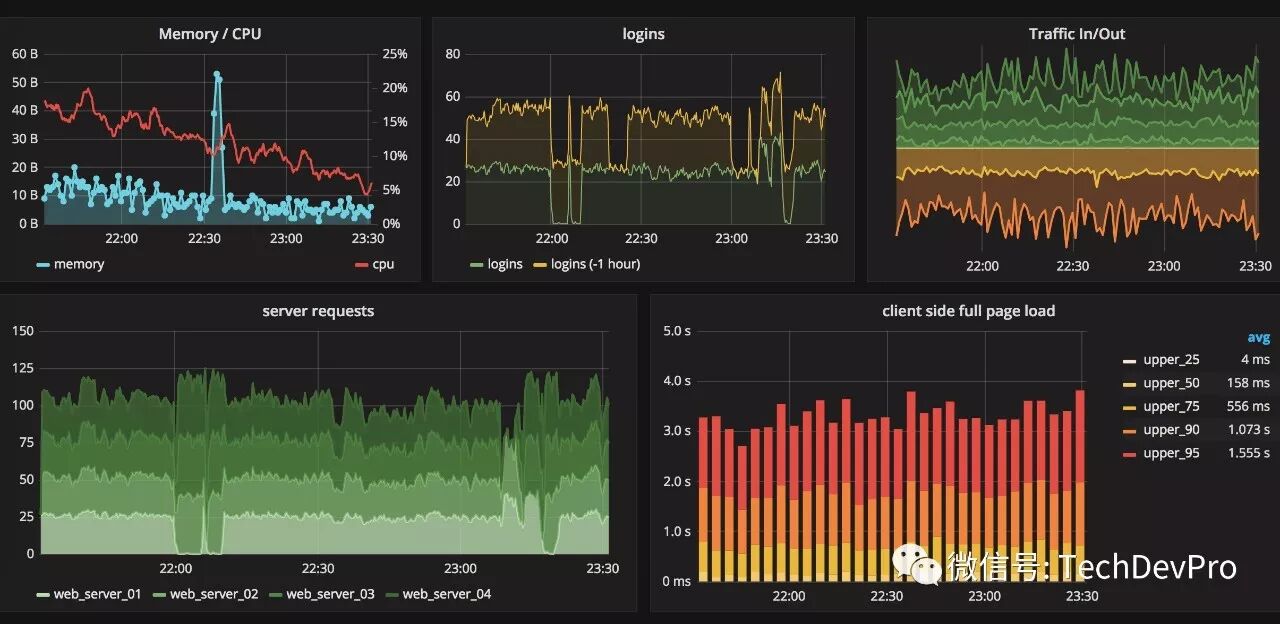Screen dimensions: 1280x624
Task: Open the server requests panel title
Action: pos(318,311)
